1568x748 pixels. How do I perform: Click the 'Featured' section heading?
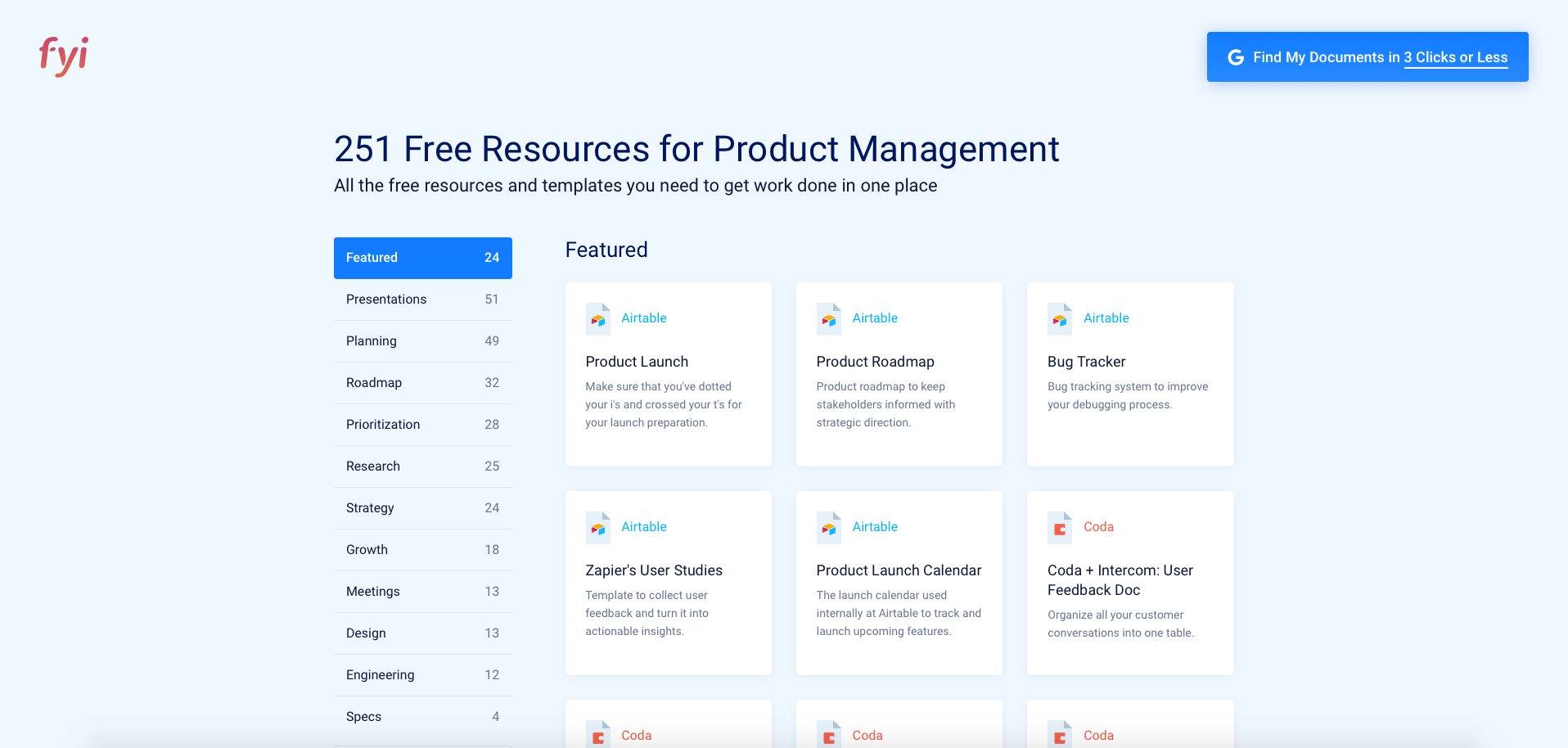point(606,250)
